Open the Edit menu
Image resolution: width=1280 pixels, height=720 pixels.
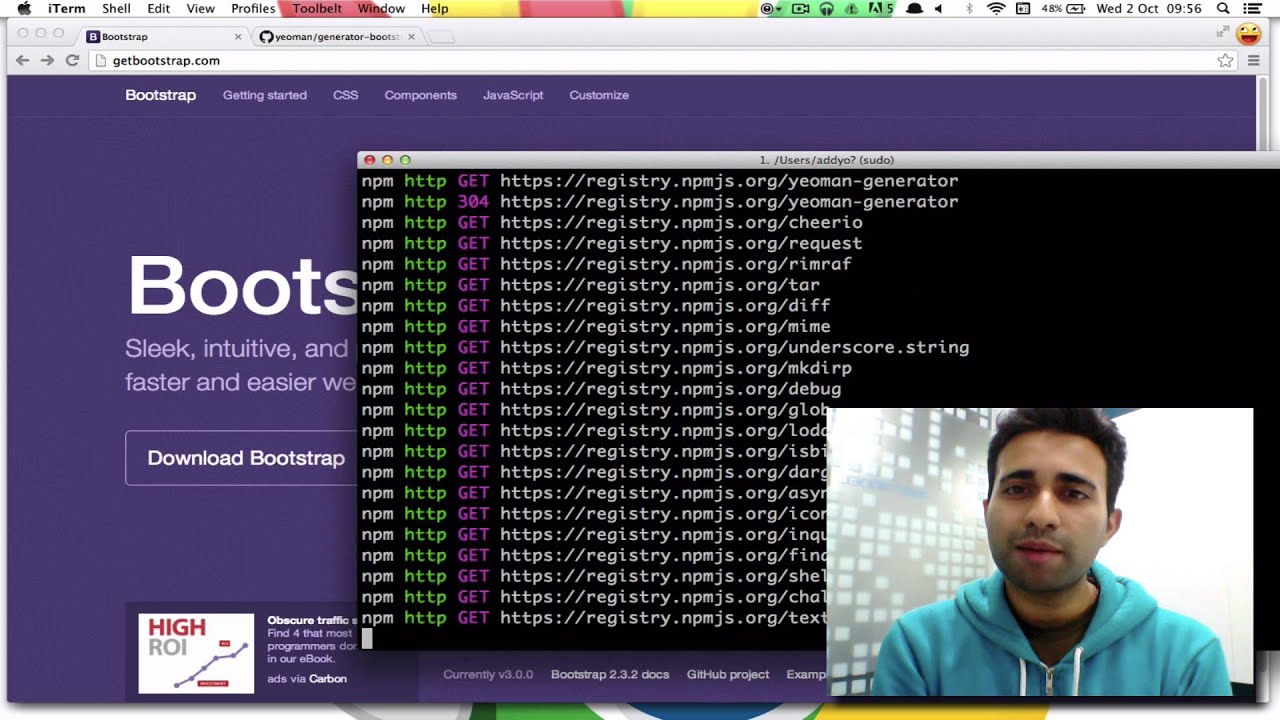click(158, 8)
